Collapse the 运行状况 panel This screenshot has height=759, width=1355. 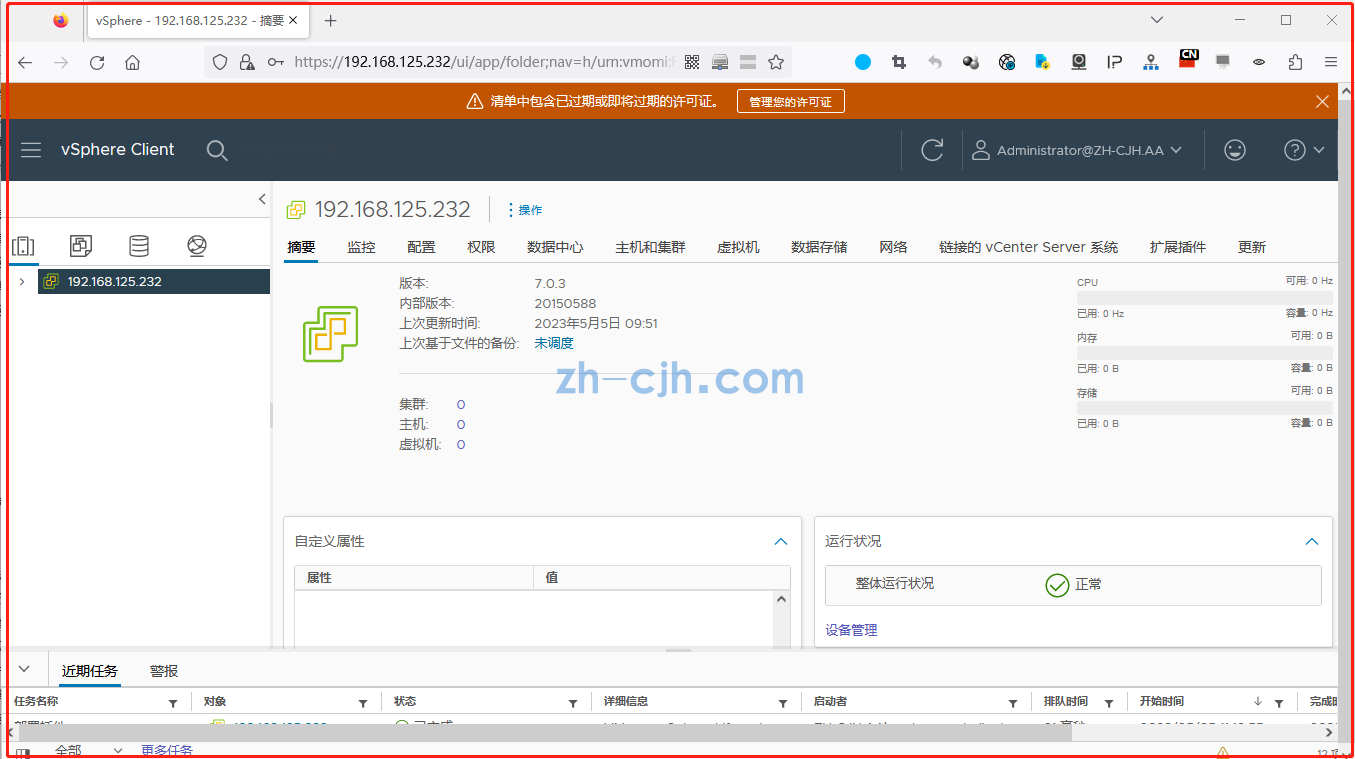click(x=1312, y=541)
